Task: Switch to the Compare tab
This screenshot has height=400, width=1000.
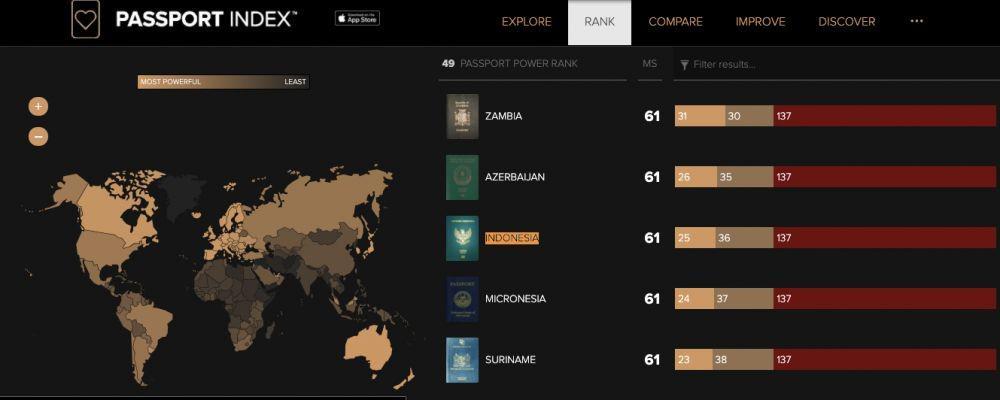Action: [x=675, y=22]
